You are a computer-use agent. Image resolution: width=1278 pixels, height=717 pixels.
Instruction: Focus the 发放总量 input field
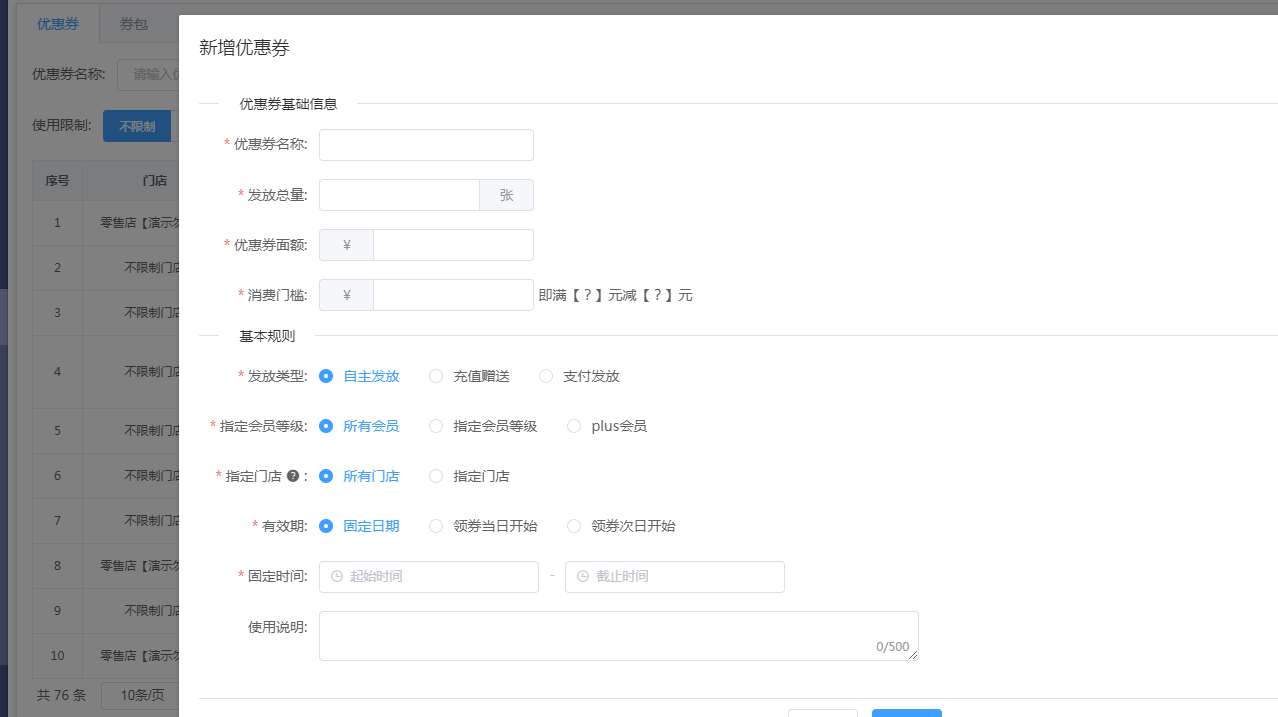click(399, 195)
